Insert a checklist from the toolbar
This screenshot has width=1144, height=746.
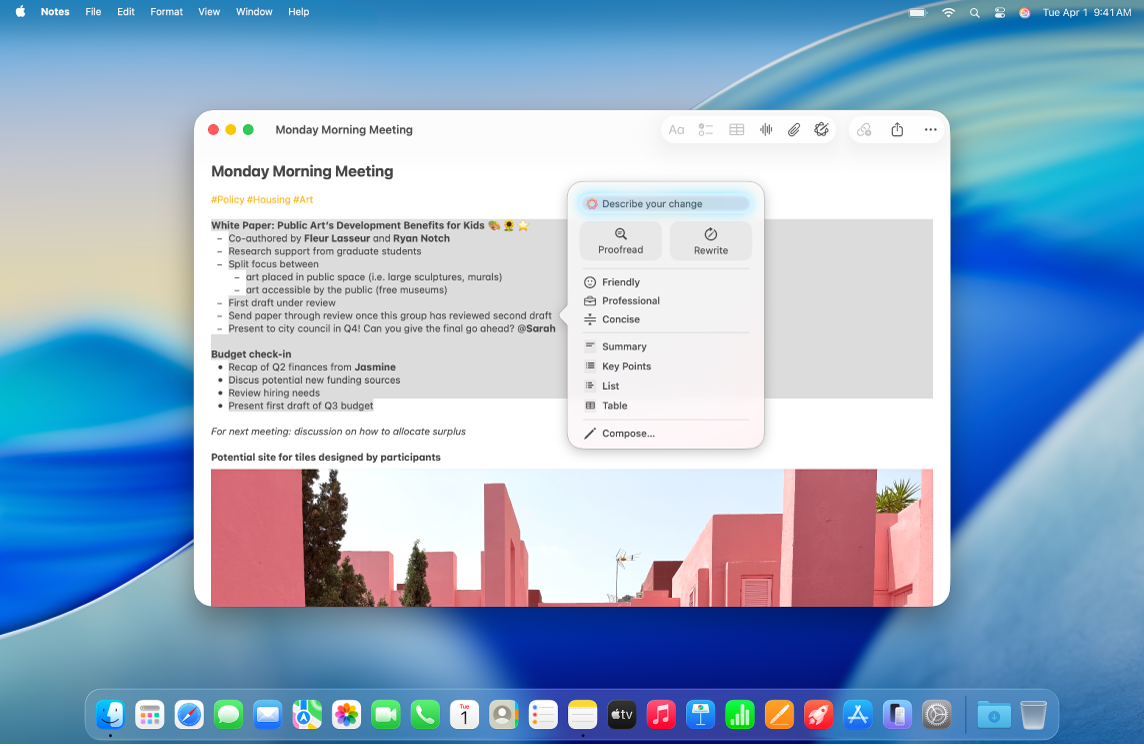pyautogui.click(x=707, y=130)
